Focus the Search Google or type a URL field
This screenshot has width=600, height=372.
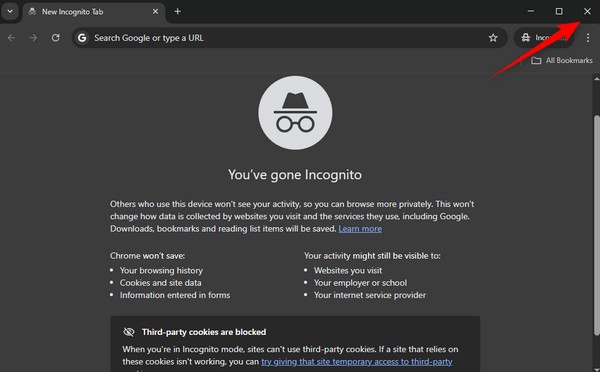[290, 38]
